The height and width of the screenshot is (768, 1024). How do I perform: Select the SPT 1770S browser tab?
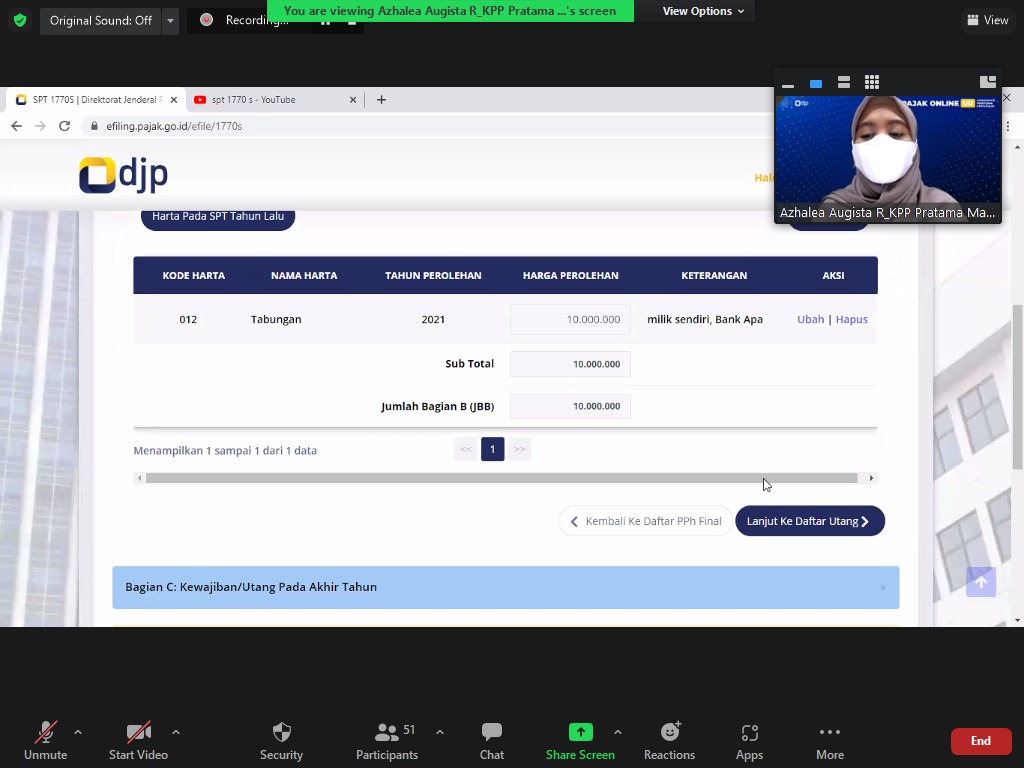(95, 100)
